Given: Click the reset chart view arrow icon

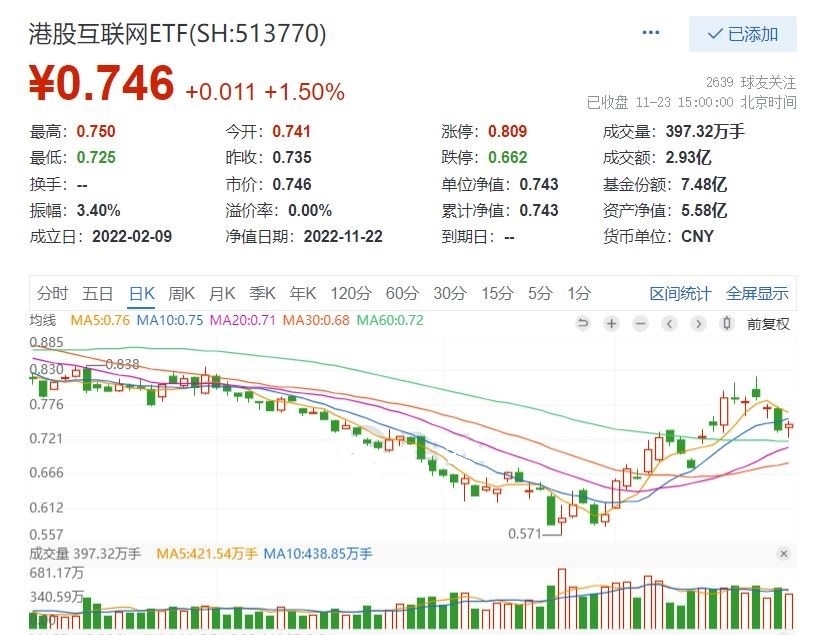Looking at the screenshot, I should pyautogui.click(x=584, y=323).
